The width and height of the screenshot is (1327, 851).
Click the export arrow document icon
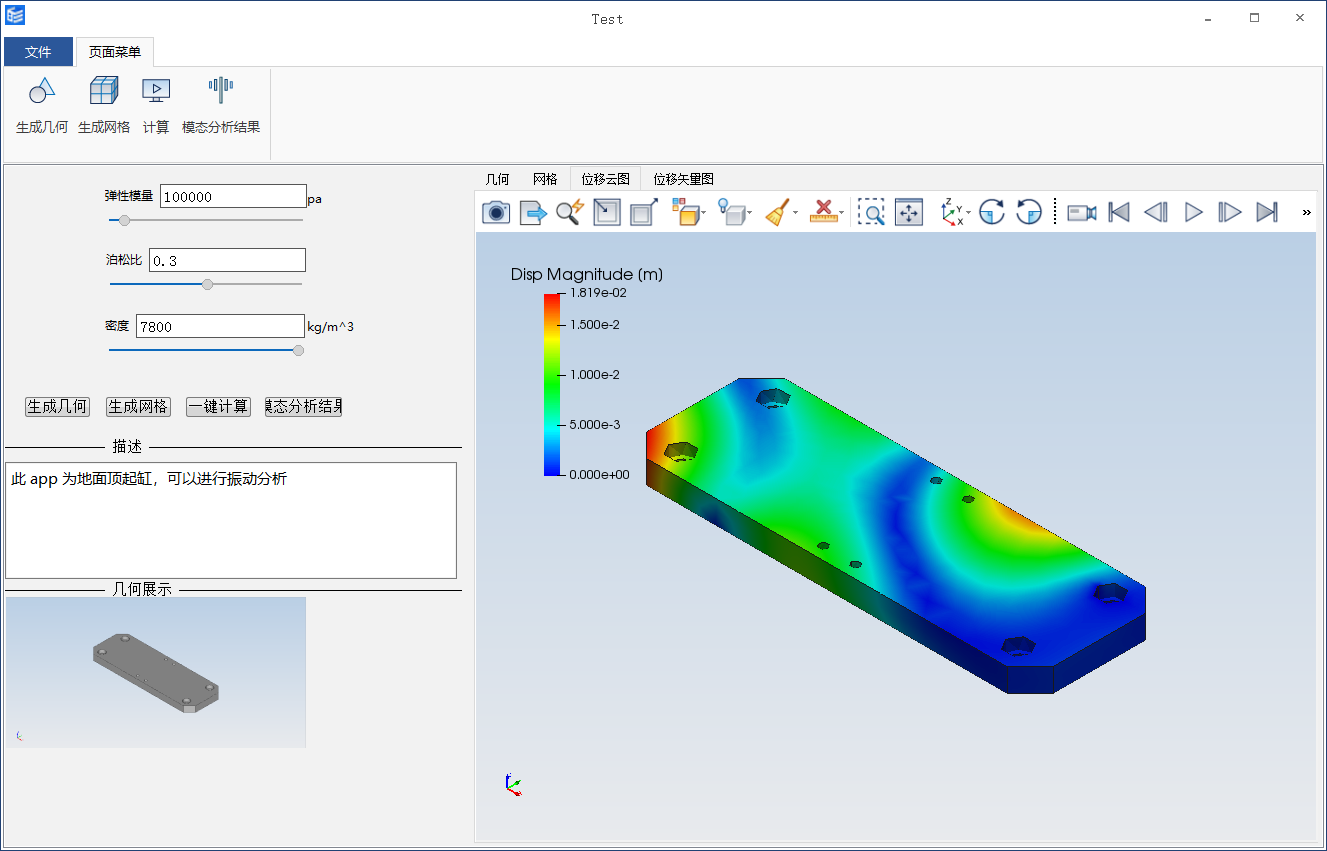[x=534, y=212]
